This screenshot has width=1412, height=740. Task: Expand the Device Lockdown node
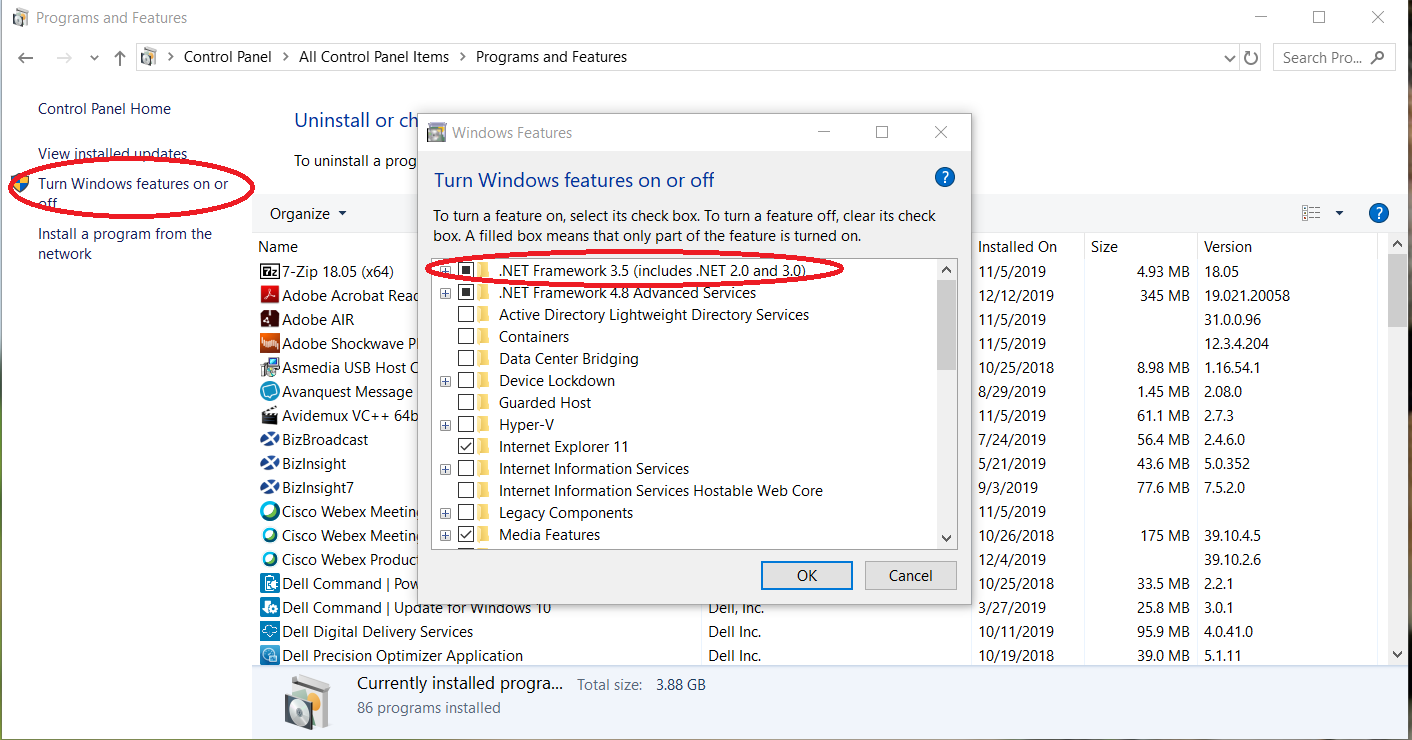point(445,381)
